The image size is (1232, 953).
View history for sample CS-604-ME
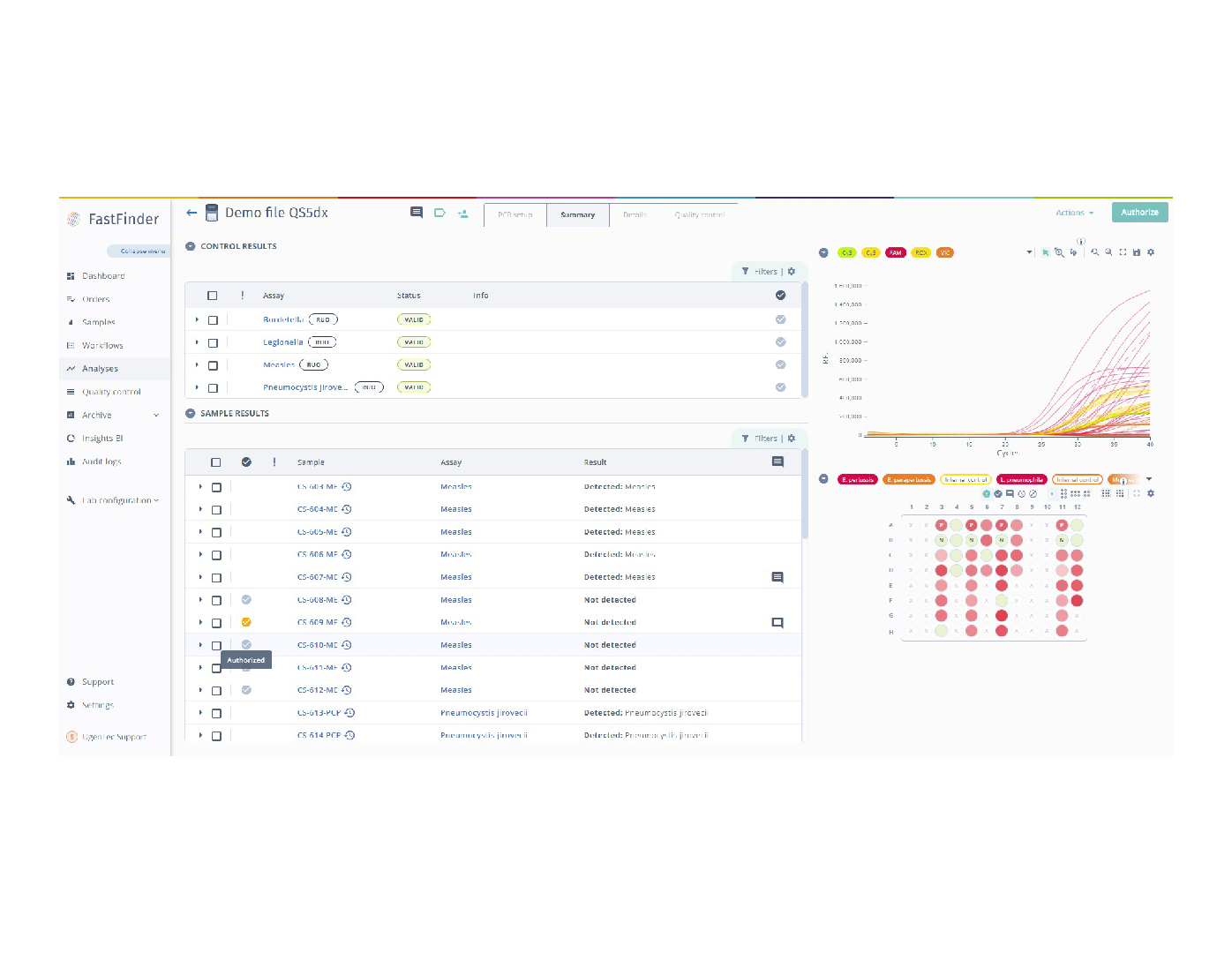point(347,509)
